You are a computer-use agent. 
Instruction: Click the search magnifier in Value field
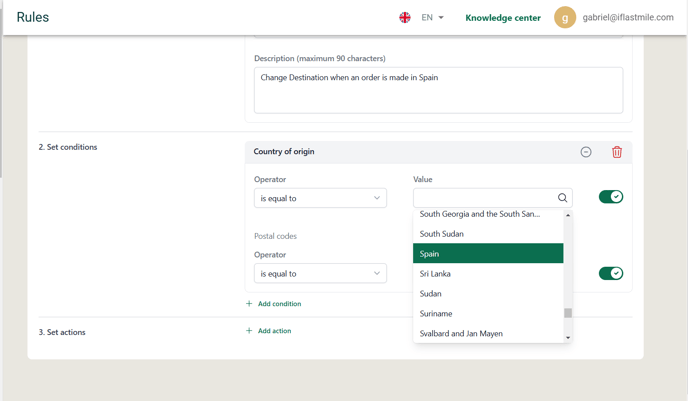click(562, 198)
